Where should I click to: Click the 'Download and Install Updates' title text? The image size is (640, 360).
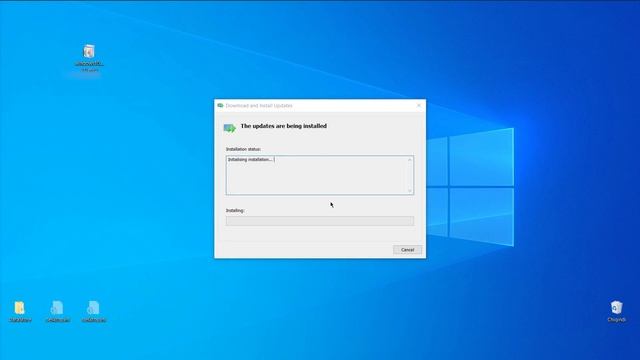pyautogui.click(x=259, y=106)
